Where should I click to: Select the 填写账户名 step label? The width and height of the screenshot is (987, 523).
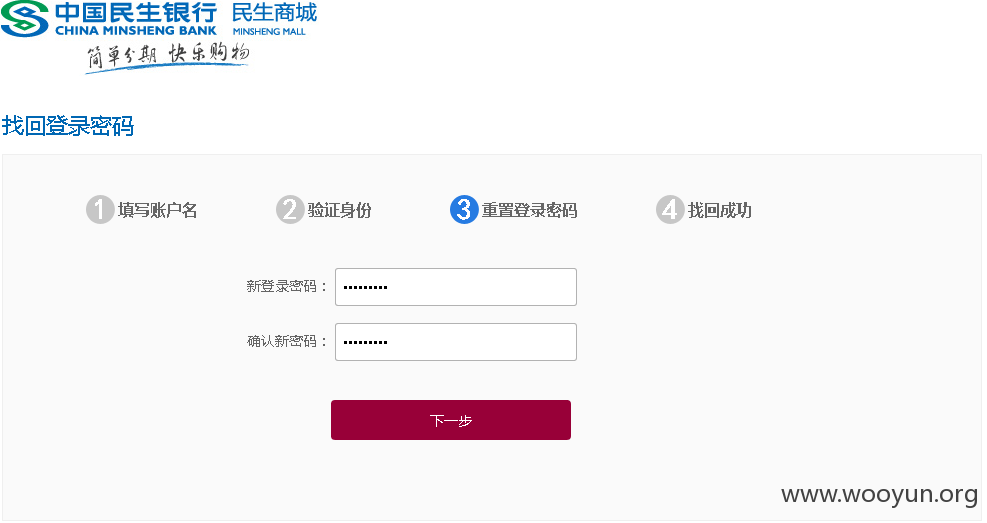(157, 210)
